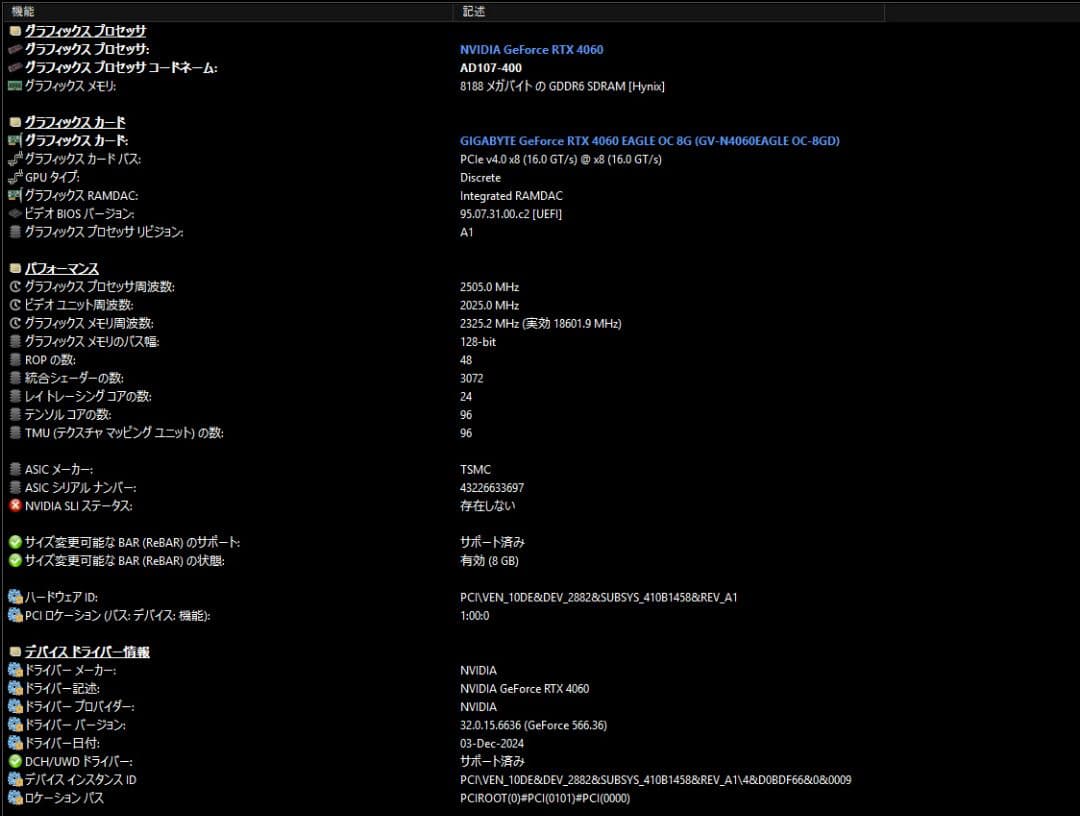
Task: Click the red X icon beside NVIDIA SLI ステータス
Action: pos(15,506)
